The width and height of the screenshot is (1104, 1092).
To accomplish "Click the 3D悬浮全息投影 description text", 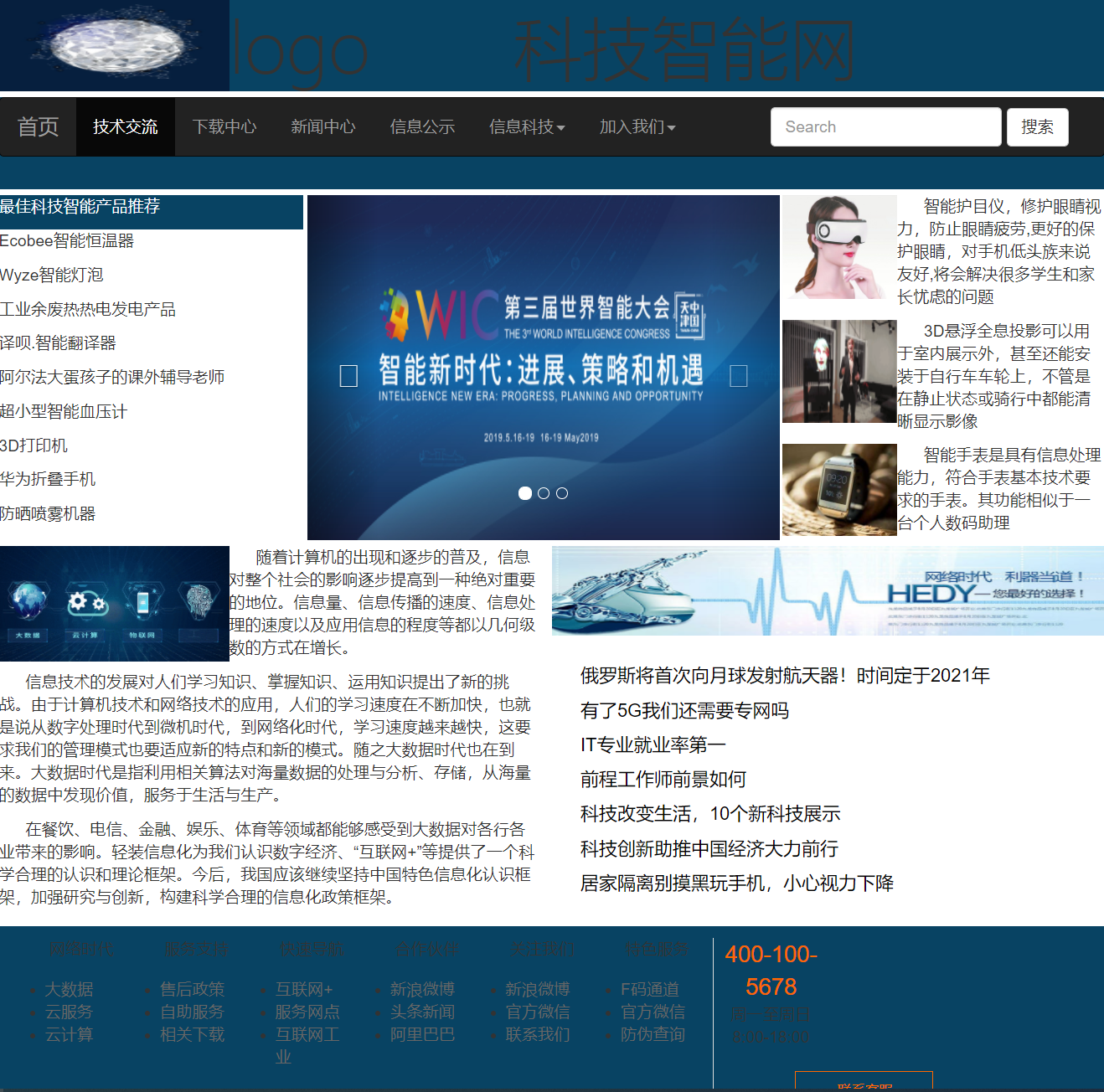I will click(994, 376).
